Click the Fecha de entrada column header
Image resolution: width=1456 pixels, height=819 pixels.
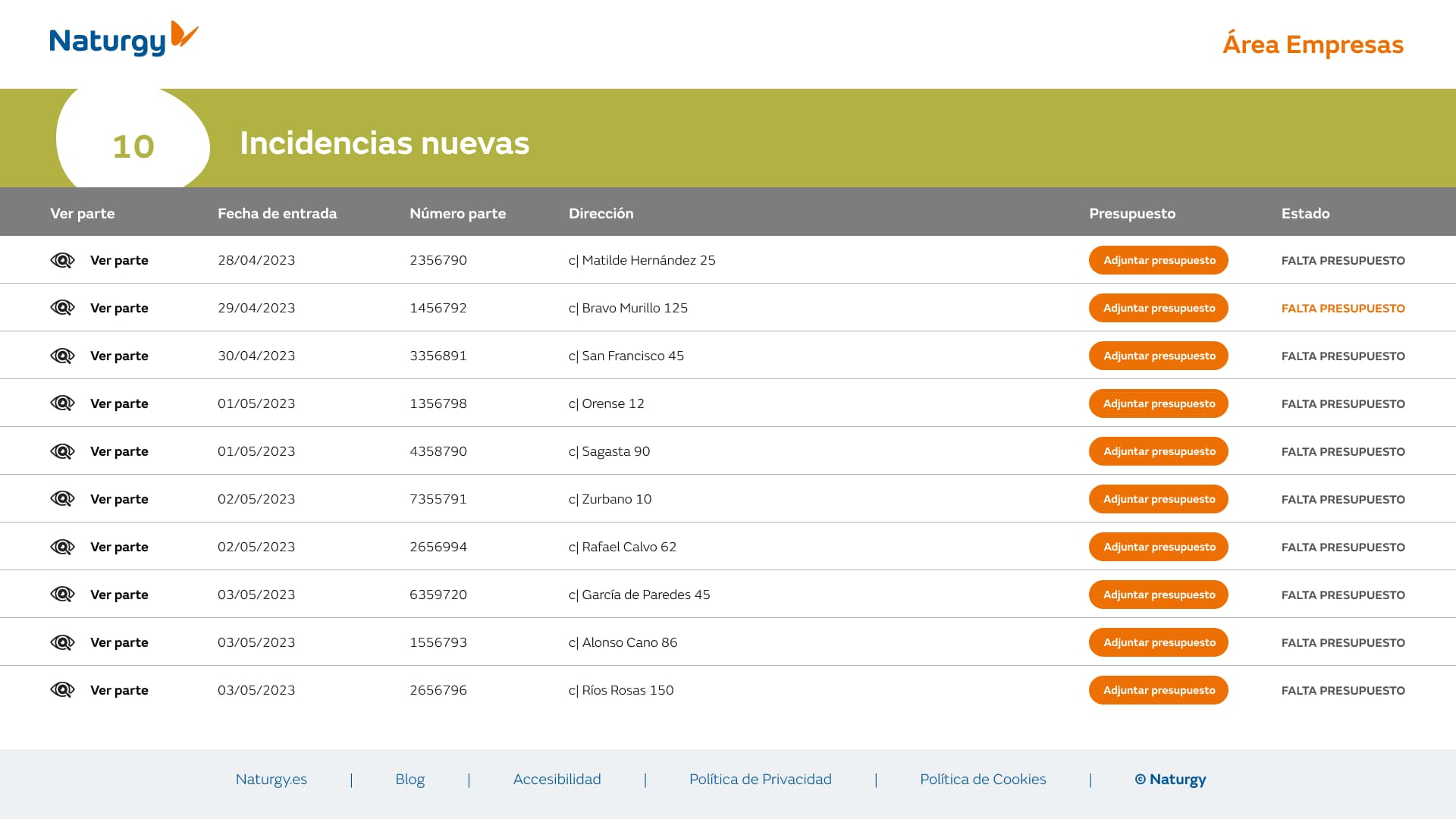click(x=277, y=213)
